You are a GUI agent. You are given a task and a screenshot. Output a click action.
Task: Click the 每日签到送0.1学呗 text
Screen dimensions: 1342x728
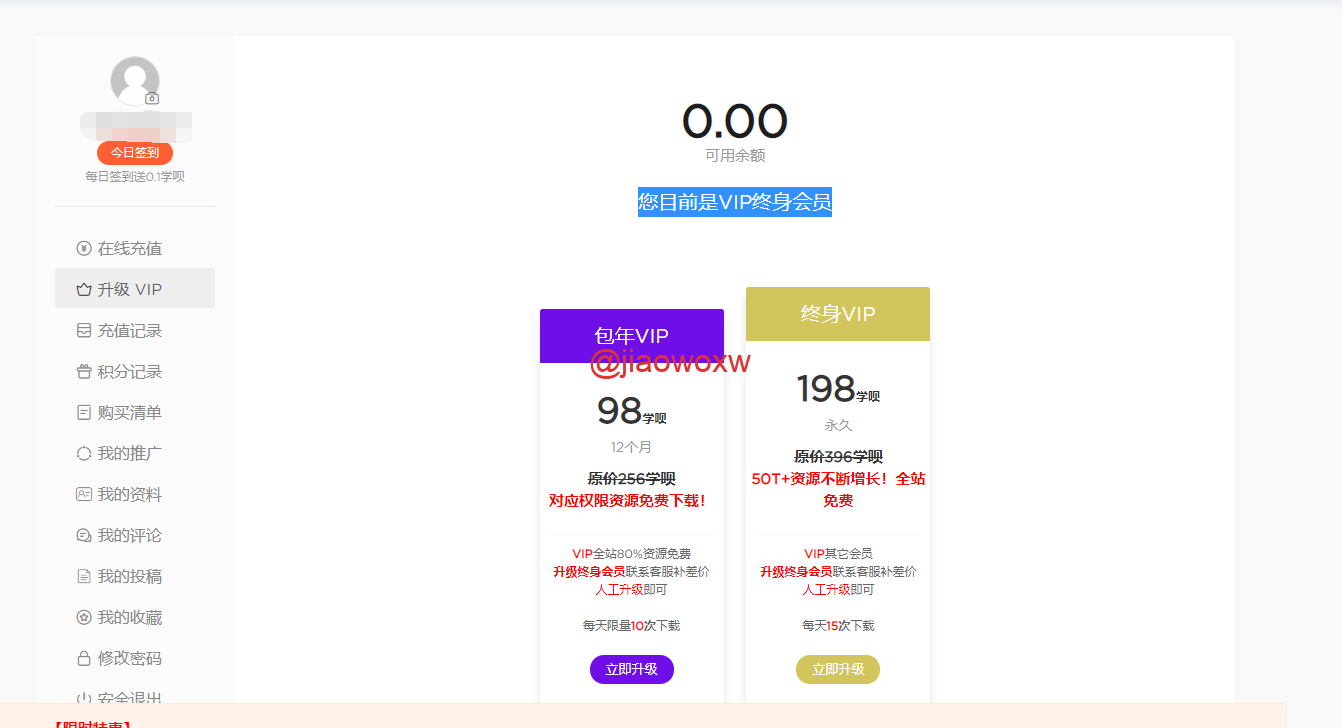click(x=135, y=177)
